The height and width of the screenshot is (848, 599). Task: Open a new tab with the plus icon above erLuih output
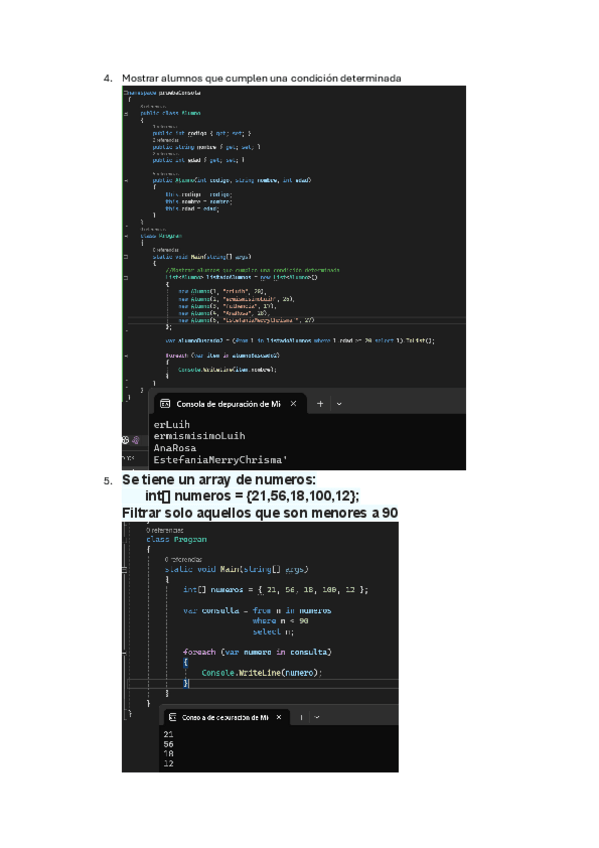point(320,404)
